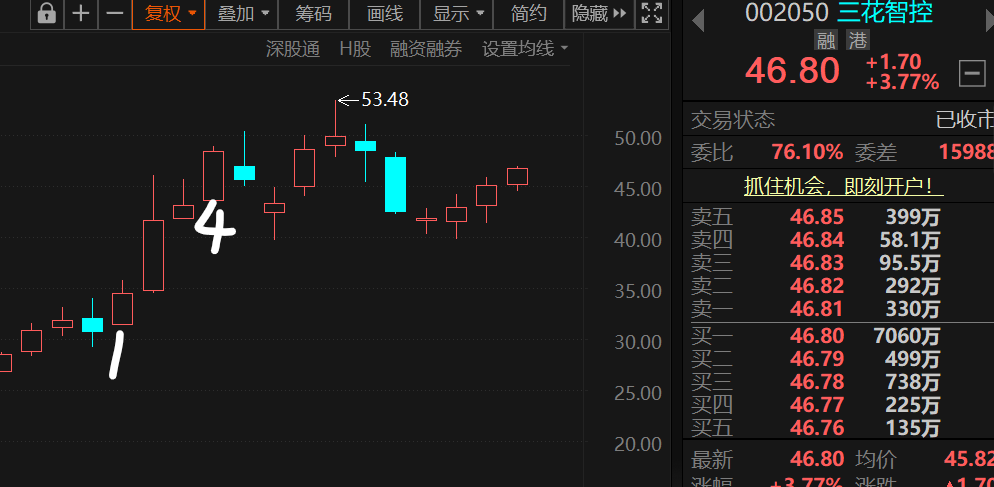Screen dimensions: 994x487
Task: Toggle the 融资融券 indicator
Action: (426, 49)
